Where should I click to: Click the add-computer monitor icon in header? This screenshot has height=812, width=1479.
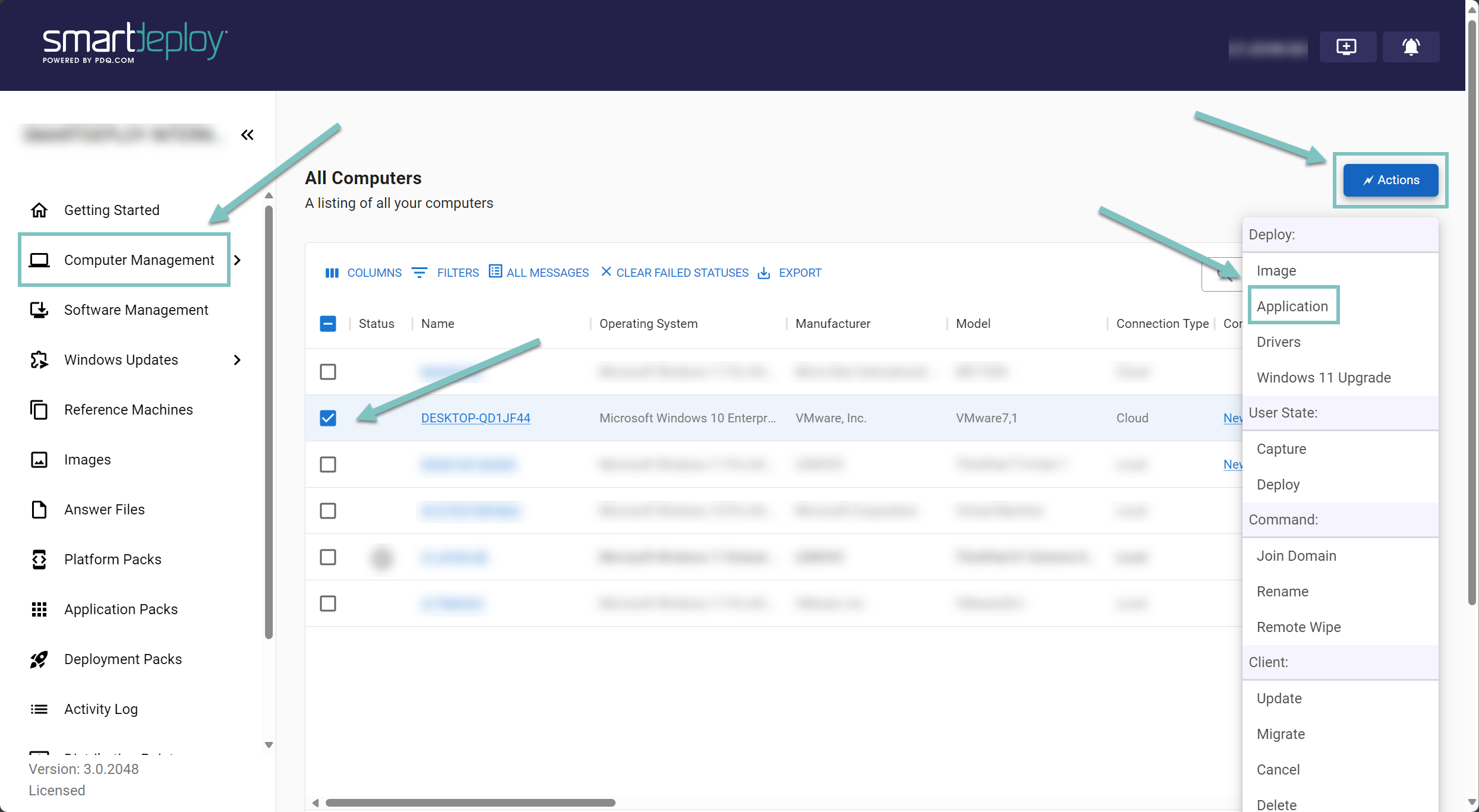point(1346,46)
